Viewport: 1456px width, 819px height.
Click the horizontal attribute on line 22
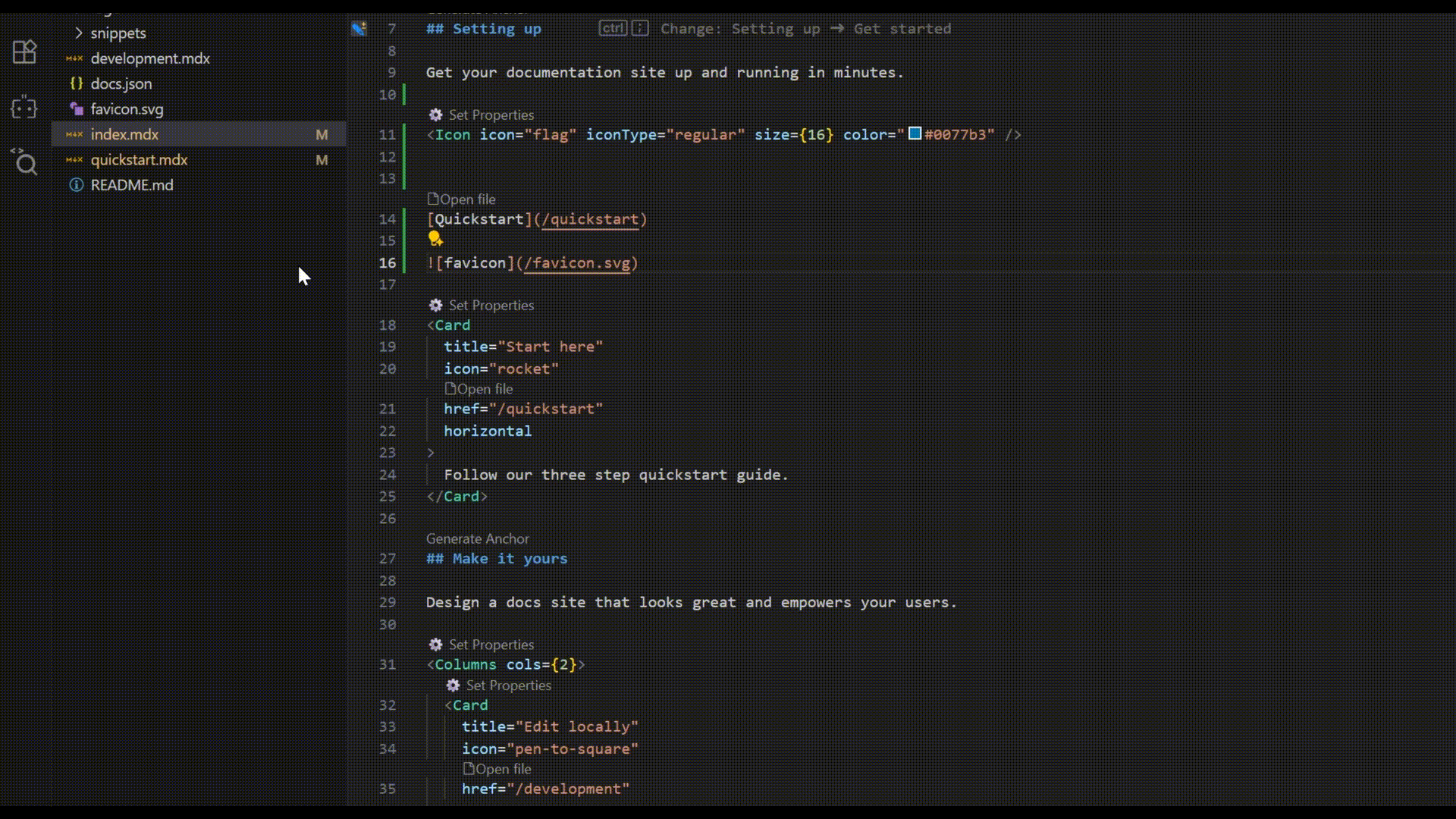(x=488, y=431)
